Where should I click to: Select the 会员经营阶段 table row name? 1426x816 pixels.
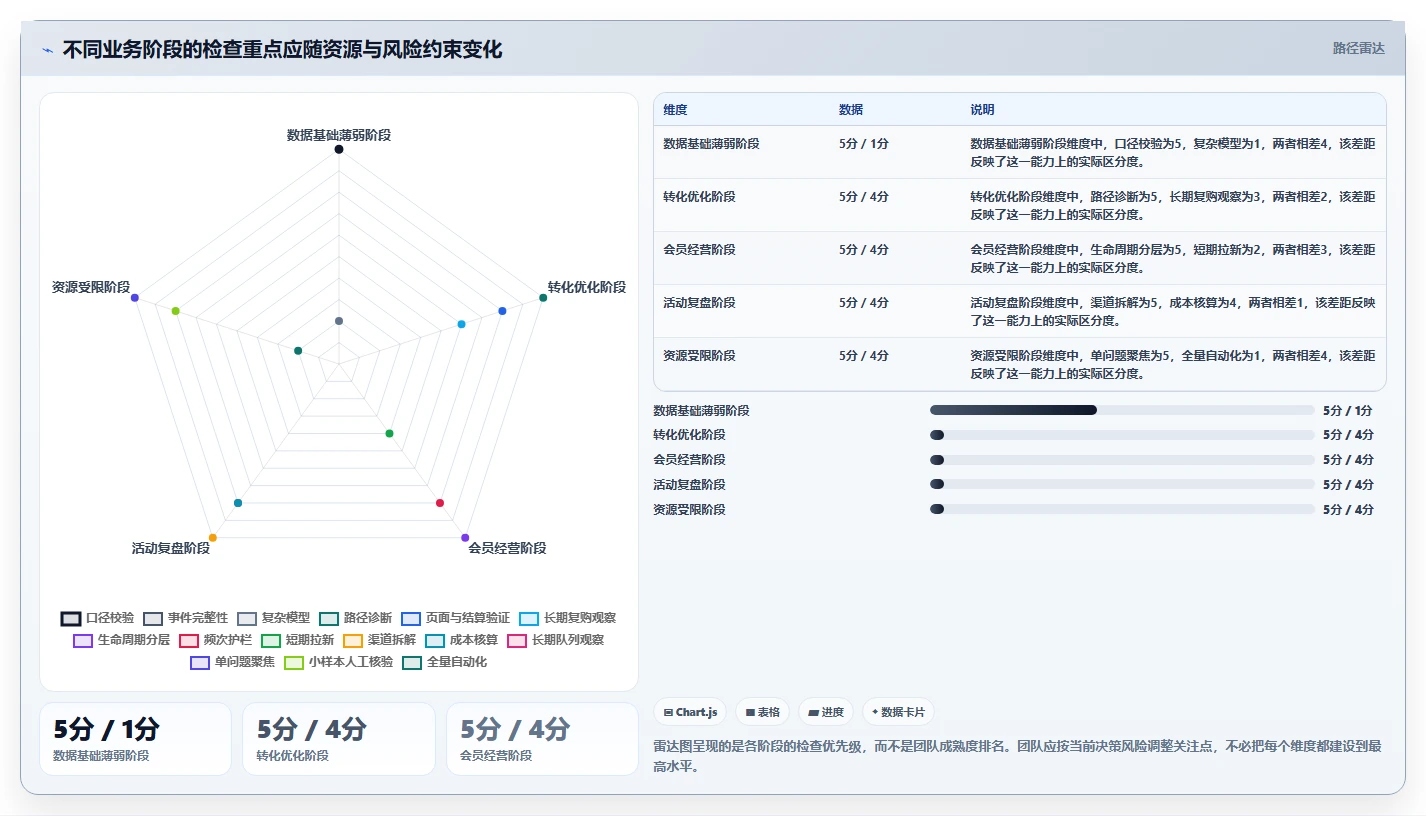(x=699, y=250)
